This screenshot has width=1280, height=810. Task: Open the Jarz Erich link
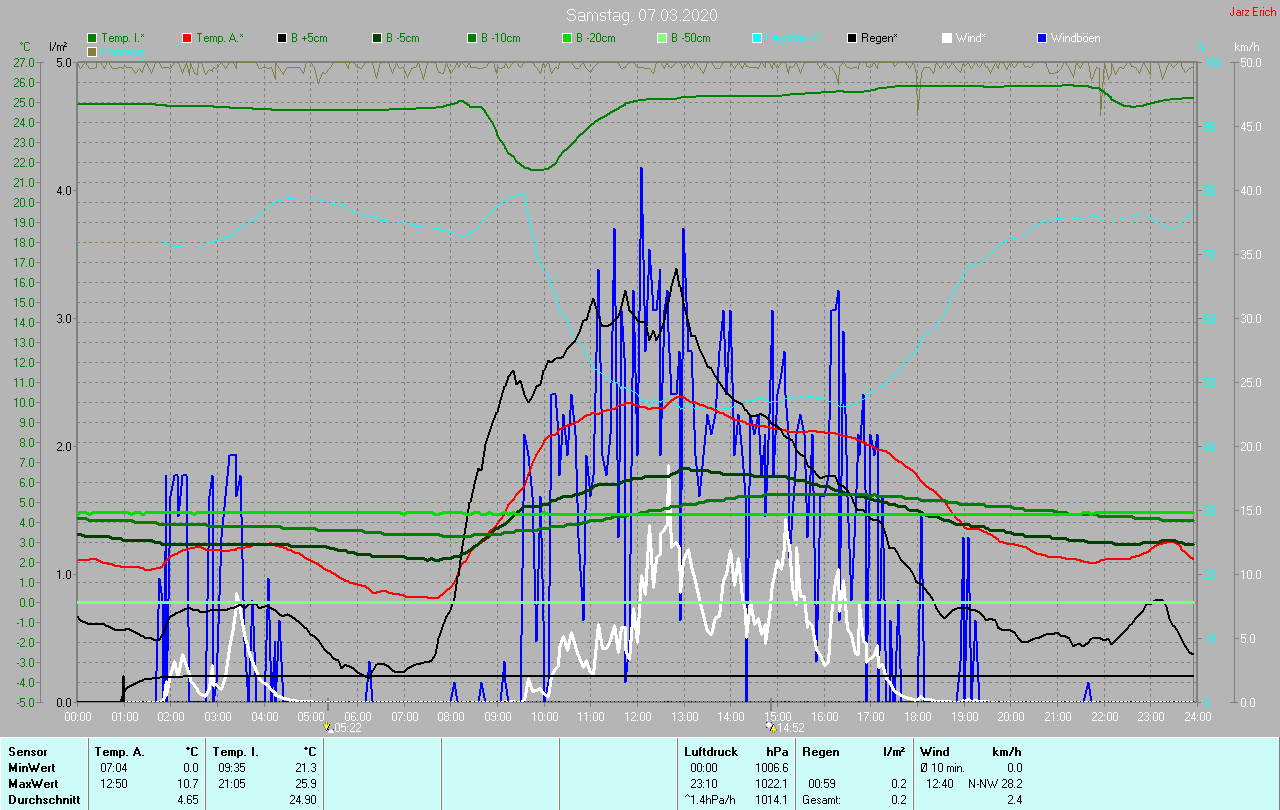pos(1252,12)
